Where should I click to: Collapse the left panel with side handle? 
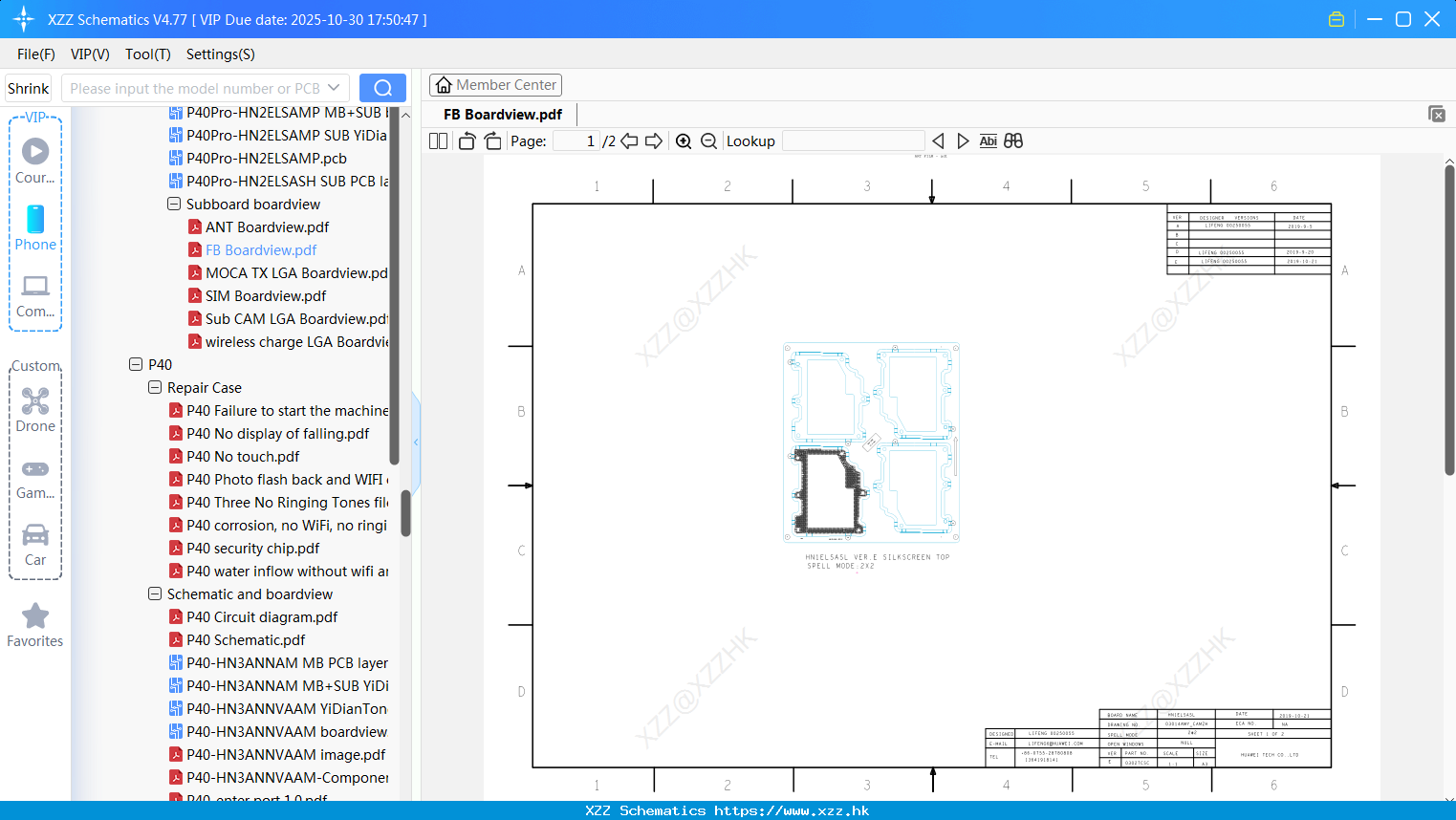[x=416, y=442]
